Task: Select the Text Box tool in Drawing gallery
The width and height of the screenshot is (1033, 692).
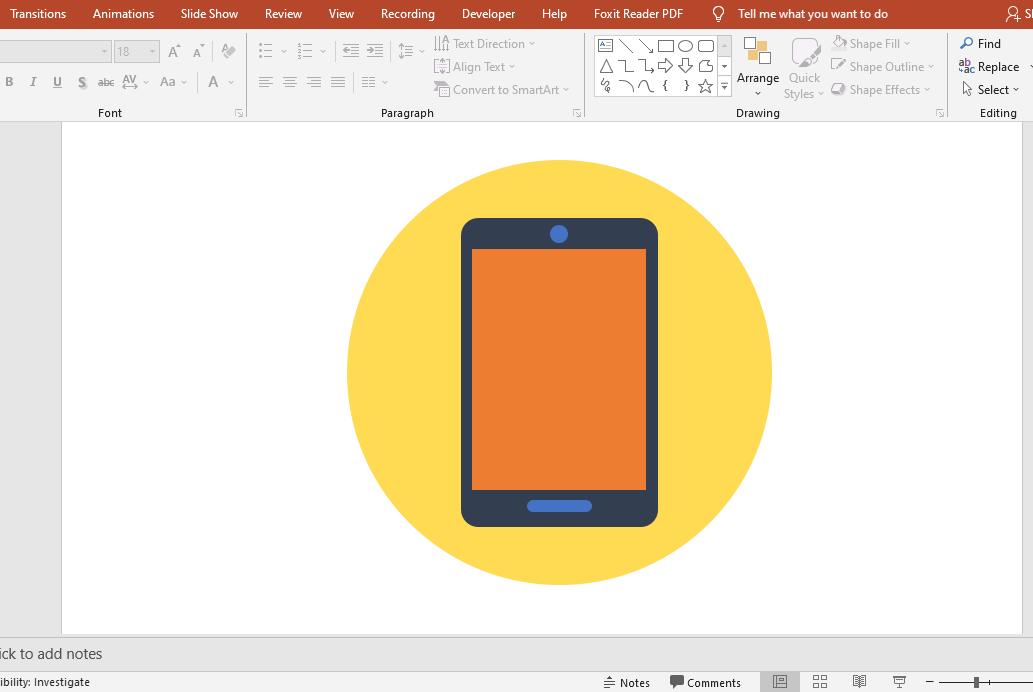Action: (605, 44)
